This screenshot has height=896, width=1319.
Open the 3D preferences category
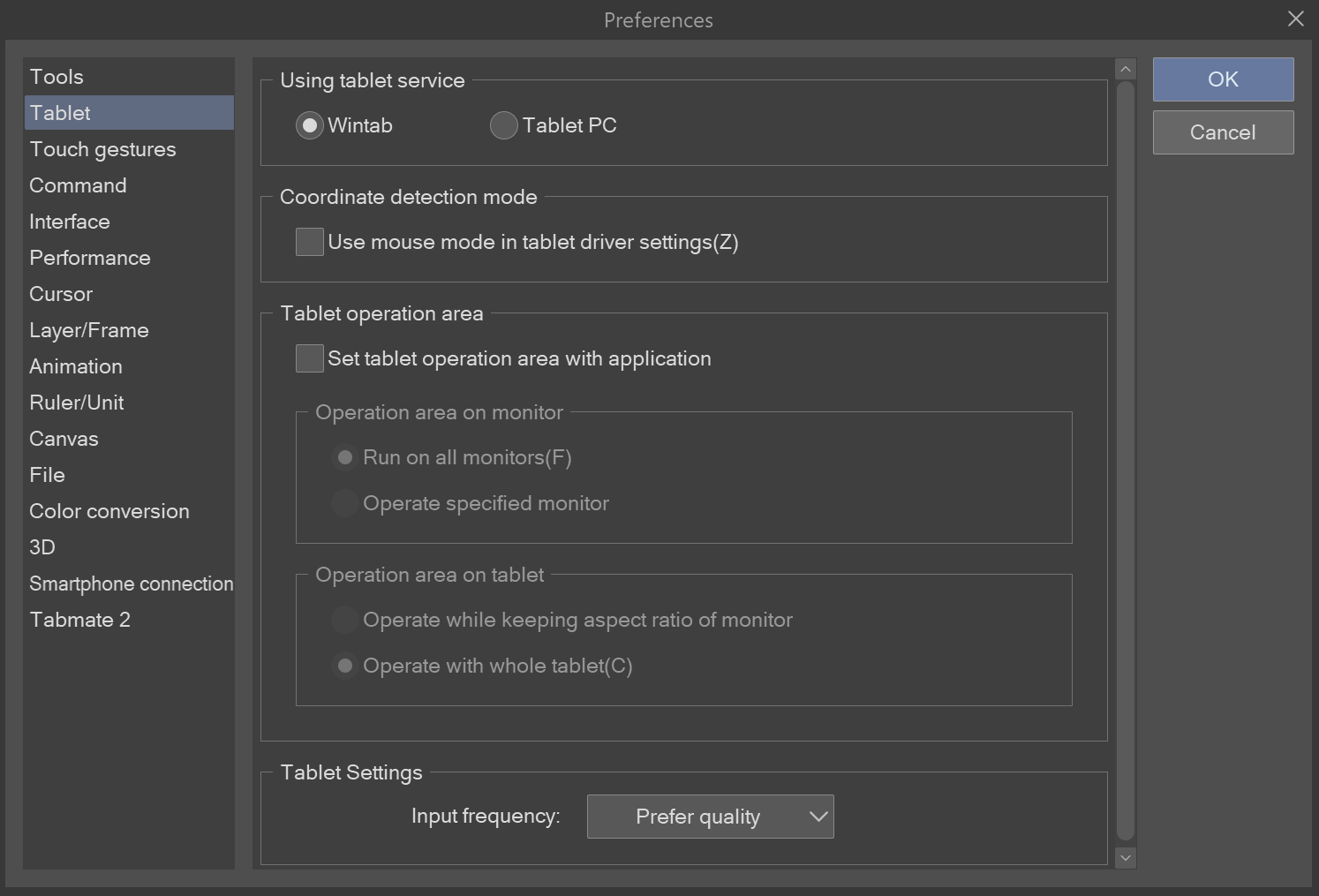coord(129,547)
